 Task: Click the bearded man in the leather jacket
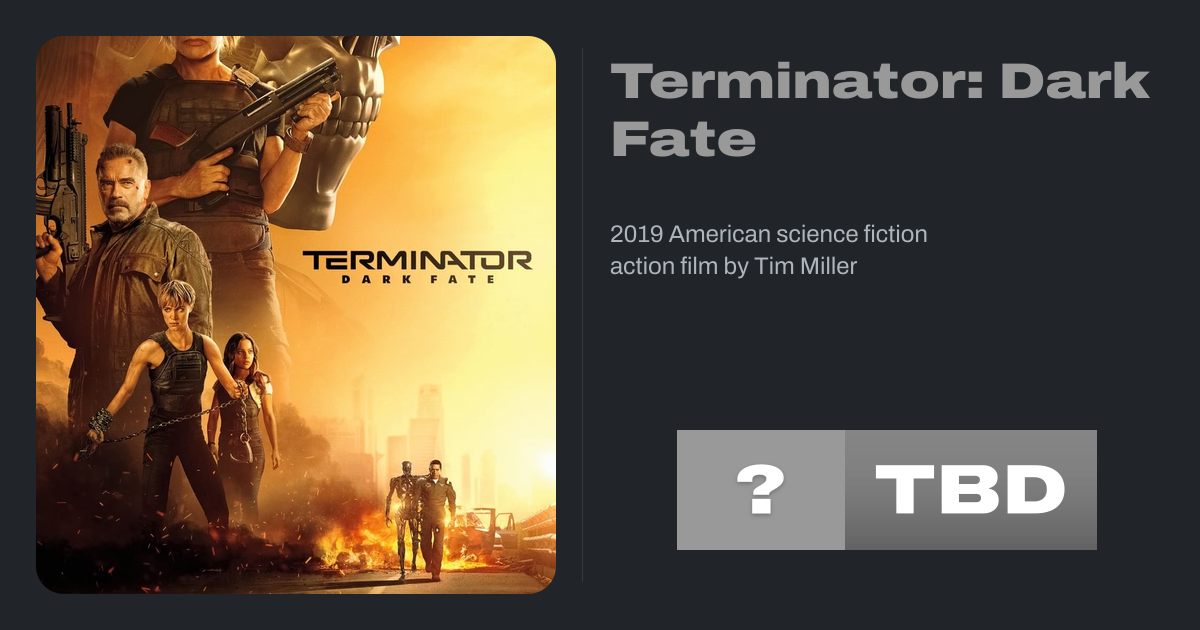[120, 250]
